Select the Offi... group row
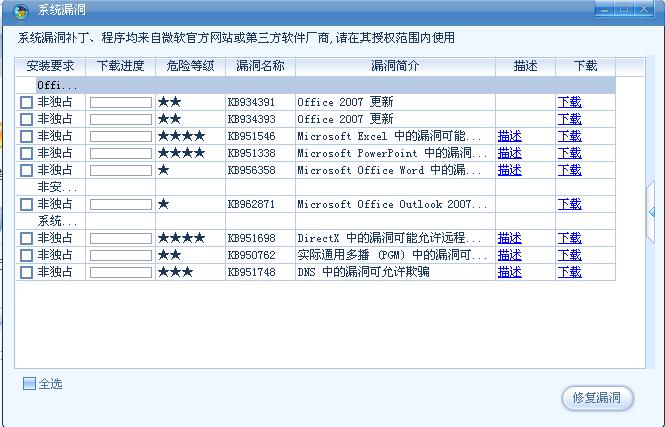Image resolution: width=665 pixels, height=427 pixels. click(x=316, y=85)
